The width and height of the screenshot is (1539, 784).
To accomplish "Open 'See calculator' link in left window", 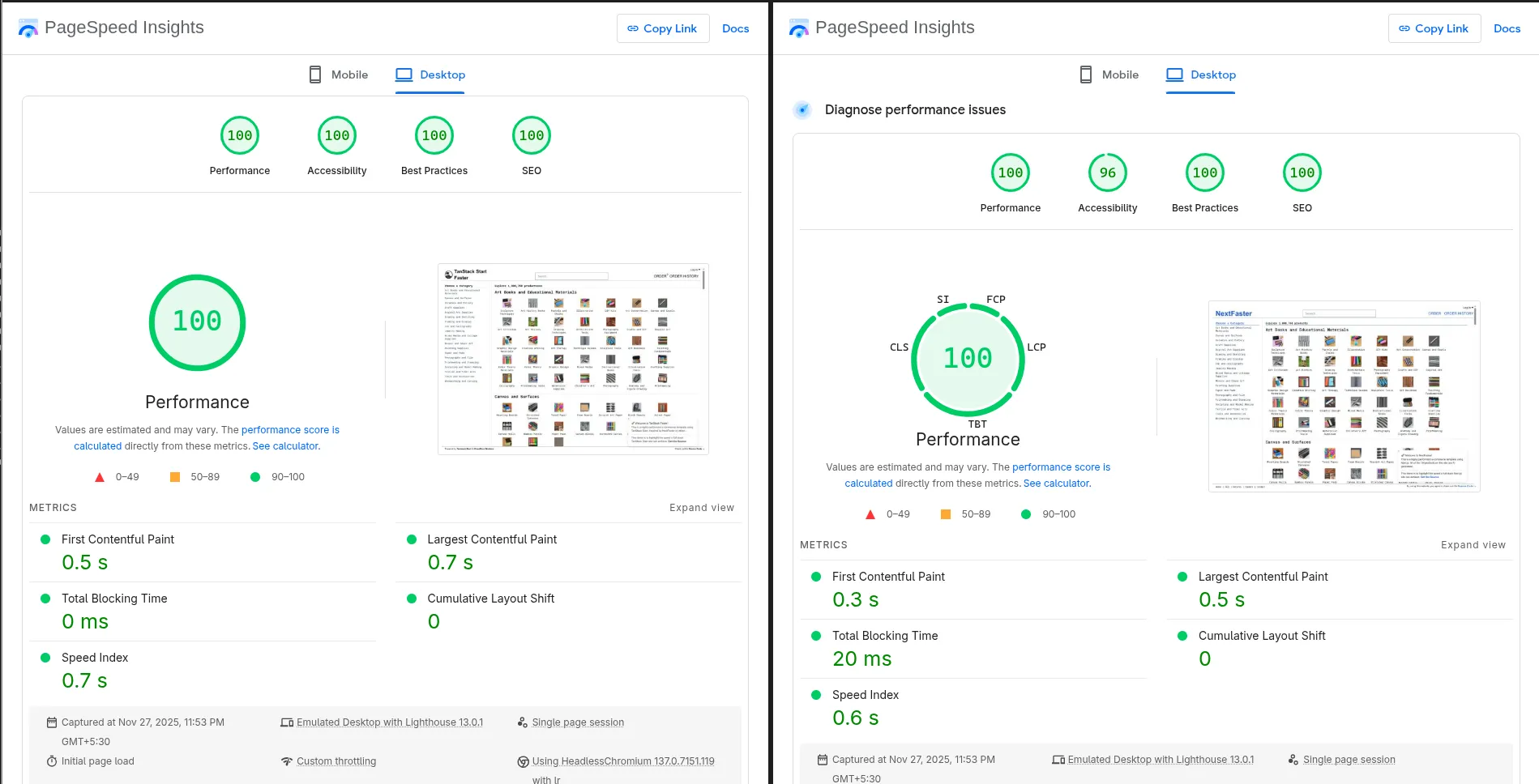I will (286, 446).
